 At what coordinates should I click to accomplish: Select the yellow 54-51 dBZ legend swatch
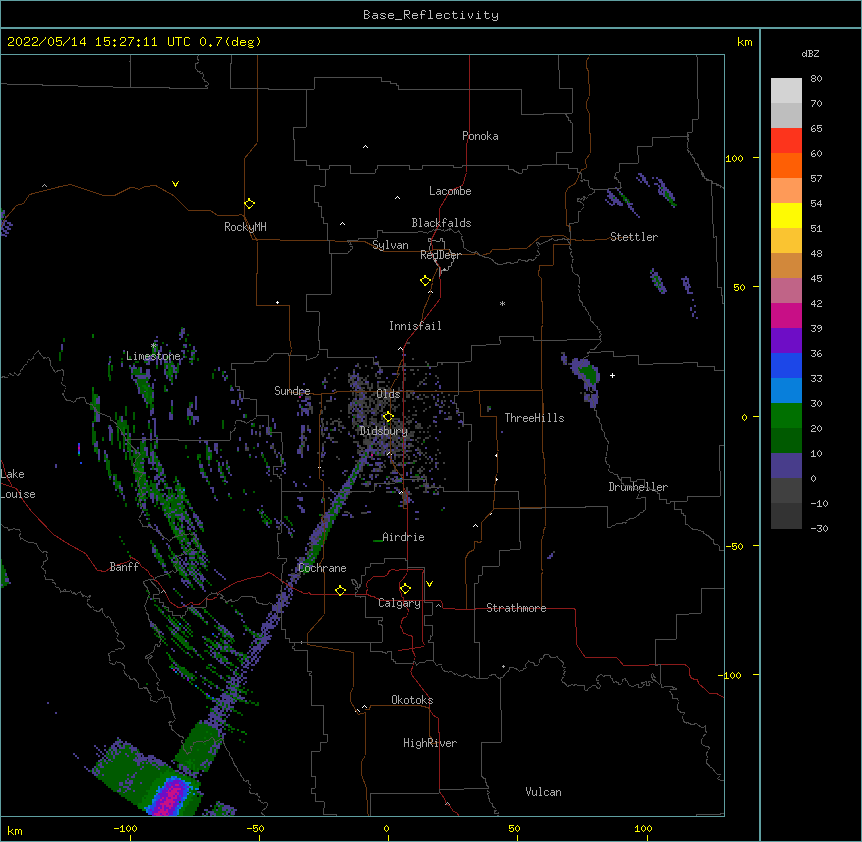pyautogui.click(x=786, y=215)
